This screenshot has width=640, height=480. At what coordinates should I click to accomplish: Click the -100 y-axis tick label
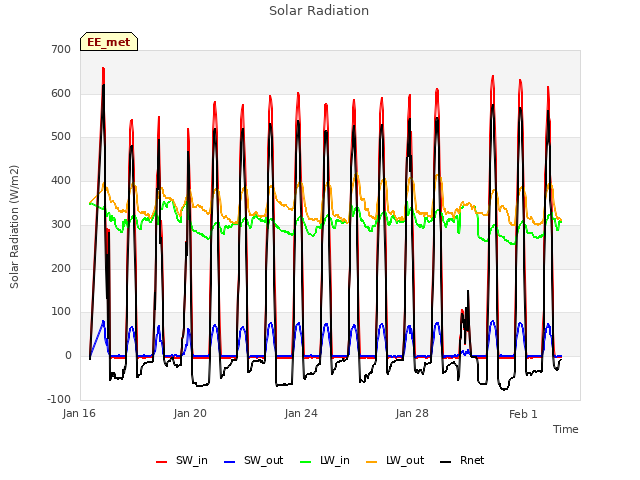tap(59, 399)
